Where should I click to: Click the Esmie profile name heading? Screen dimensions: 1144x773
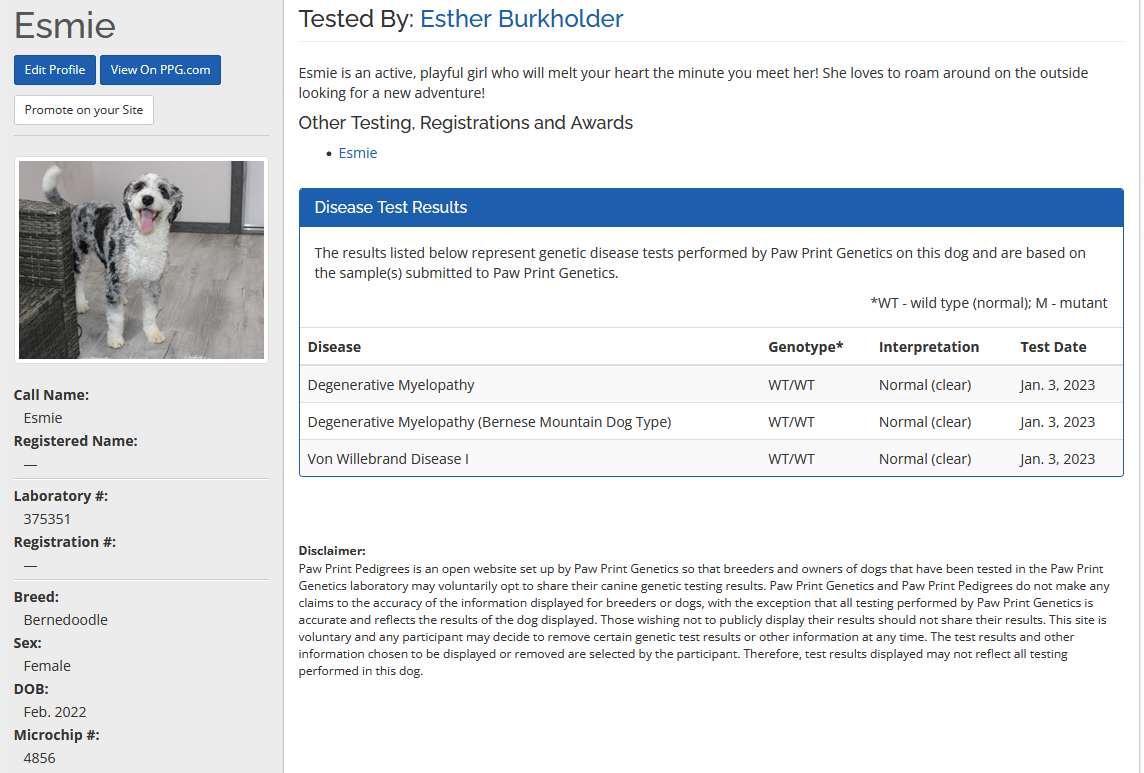[65, 26]
